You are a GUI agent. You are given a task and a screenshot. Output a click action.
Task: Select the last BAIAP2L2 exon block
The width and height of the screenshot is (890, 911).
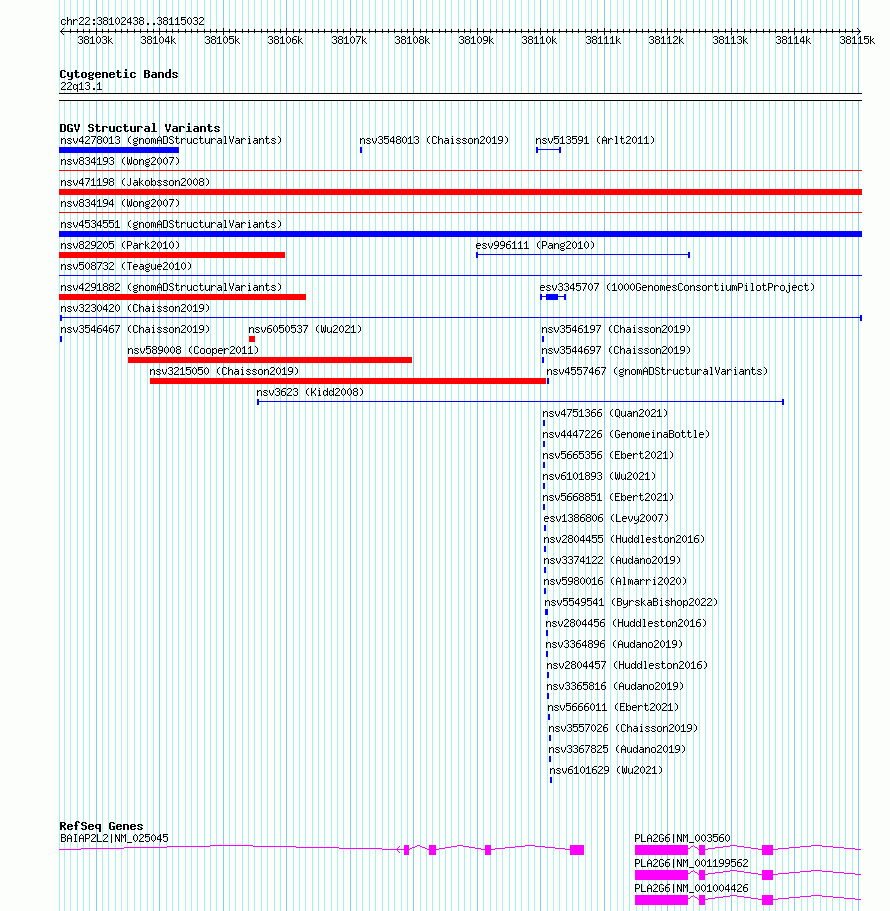pos(577,849)
